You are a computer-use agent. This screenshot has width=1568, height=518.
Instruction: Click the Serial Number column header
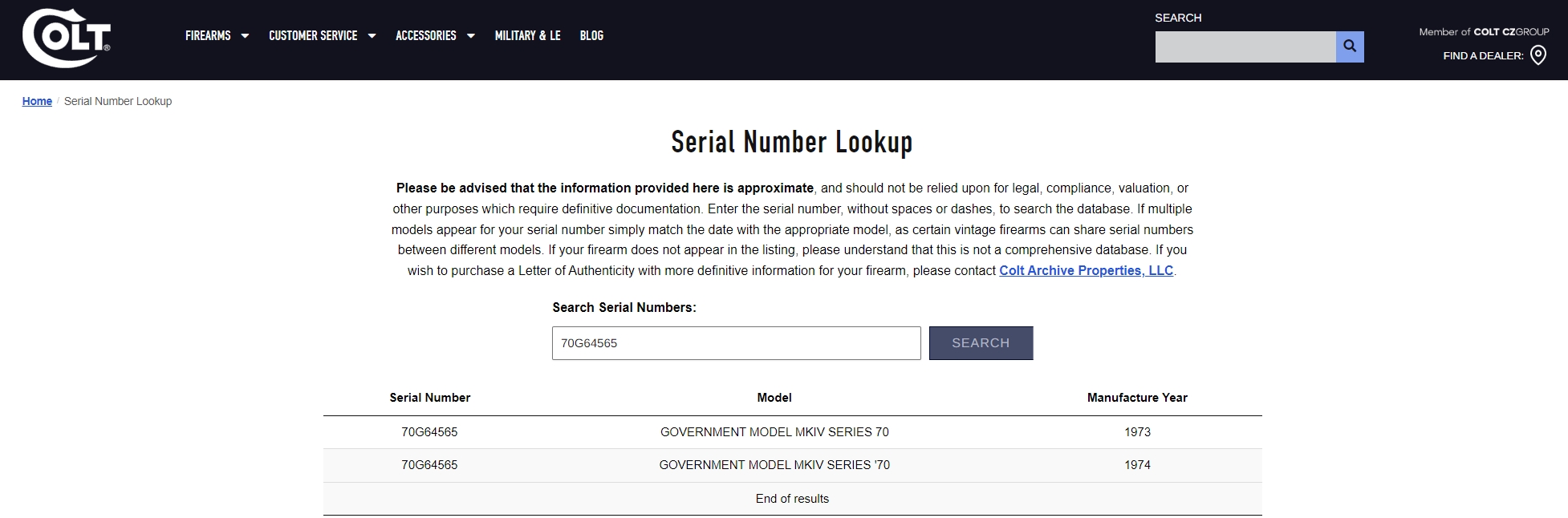click(429, 398)
